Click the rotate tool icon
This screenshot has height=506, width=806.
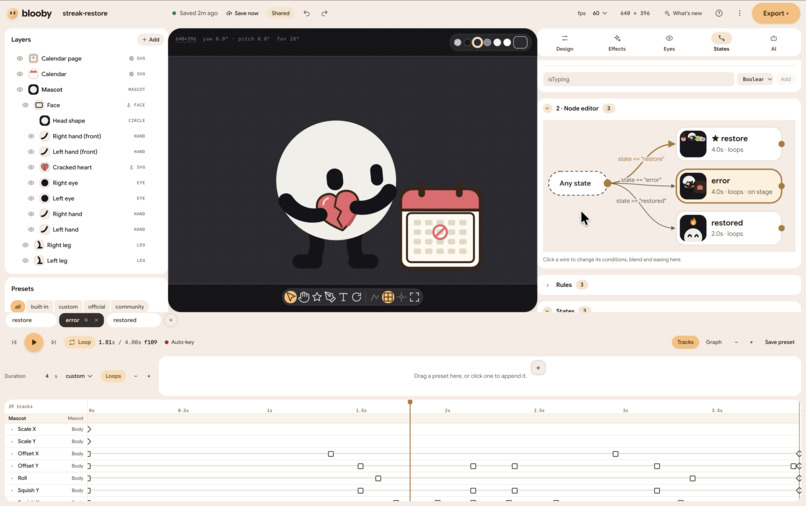pos(356,297)
